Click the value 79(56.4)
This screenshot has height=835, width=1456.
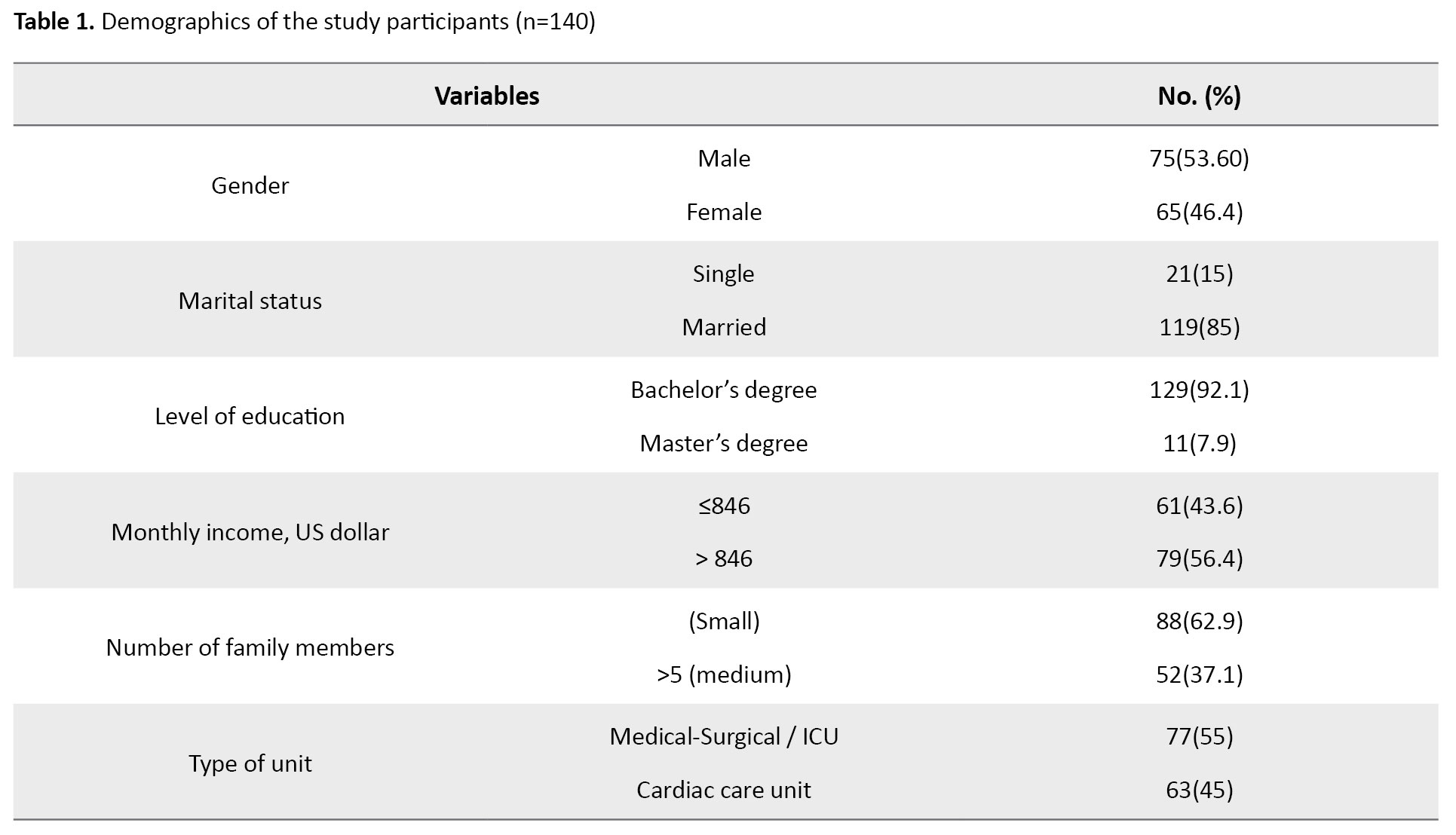coord(1199,558)
